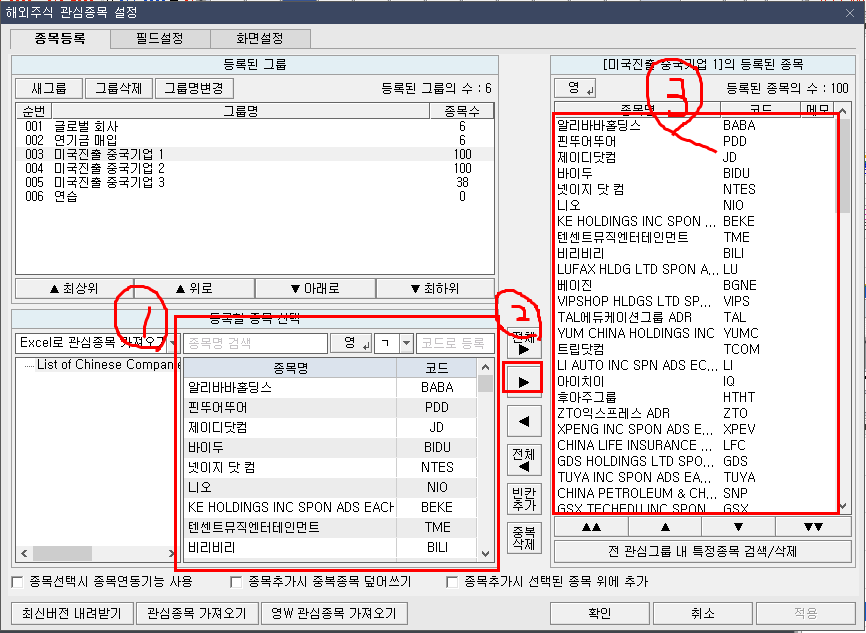
Task: Switch to the 종목등록 tab
Action: [x=60, y=38]
